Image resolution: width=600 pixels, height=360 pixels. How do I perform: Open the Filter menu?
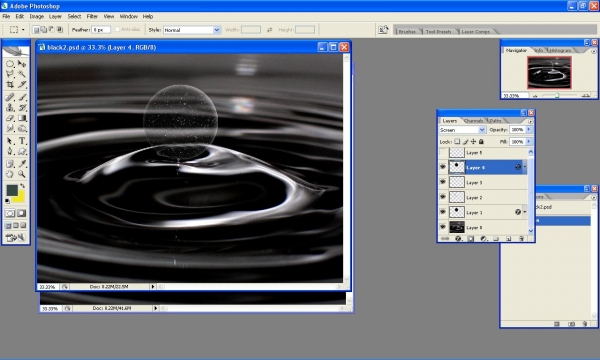[x=92, y=16]
